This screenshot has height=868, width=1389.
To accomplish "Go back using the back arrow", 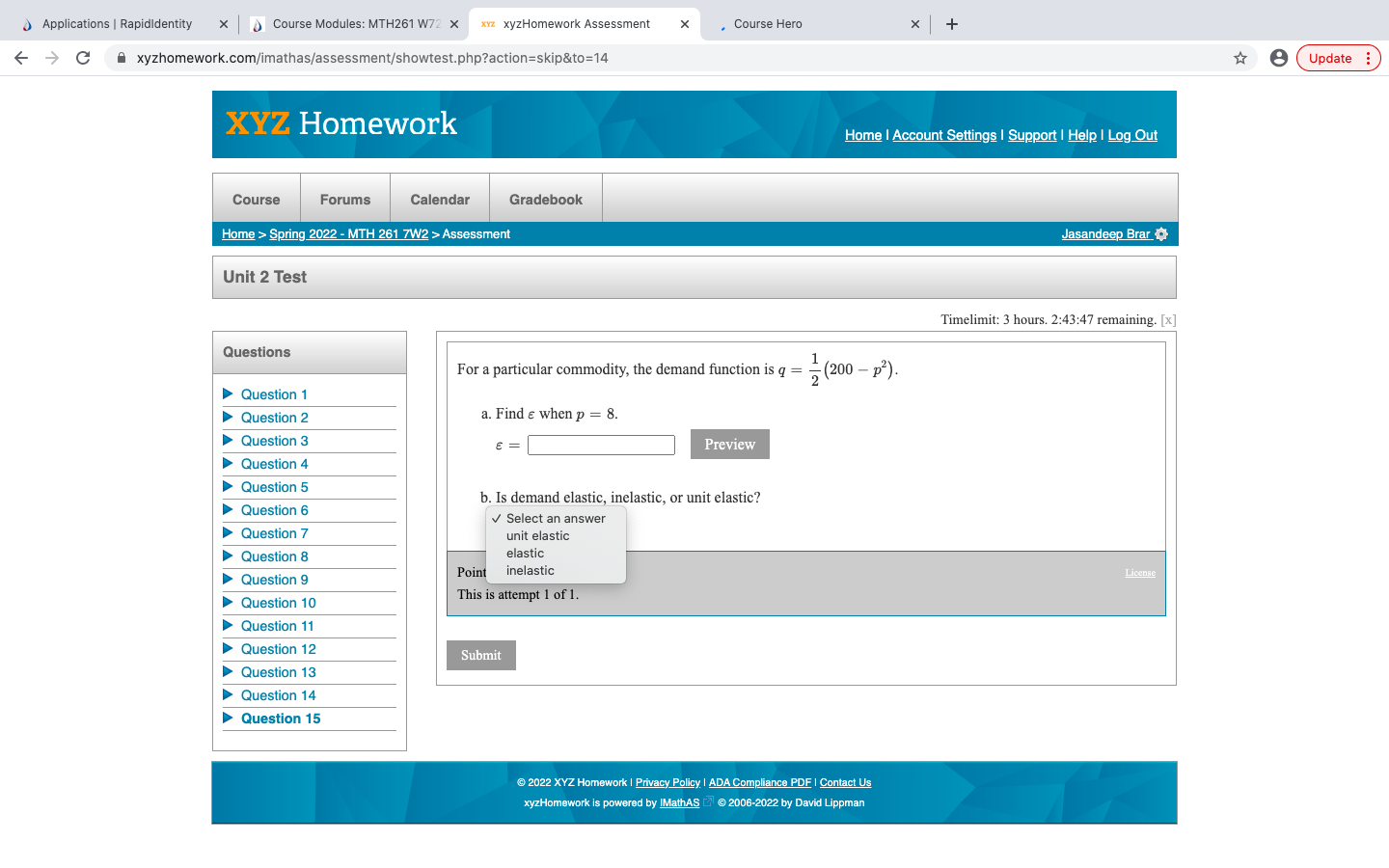I will point(21,58).
